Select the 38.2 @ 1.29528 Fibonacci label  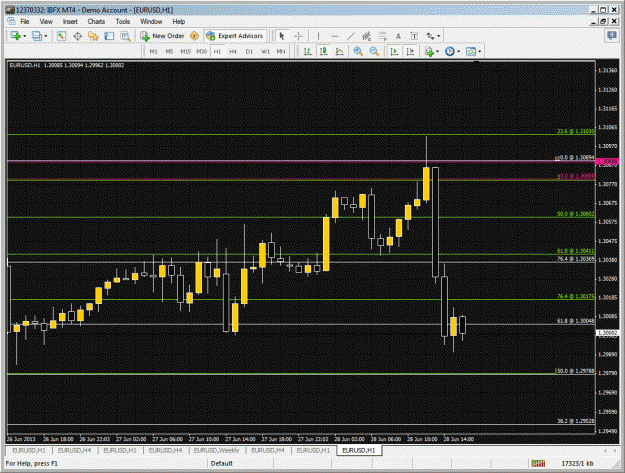point(576,421)
